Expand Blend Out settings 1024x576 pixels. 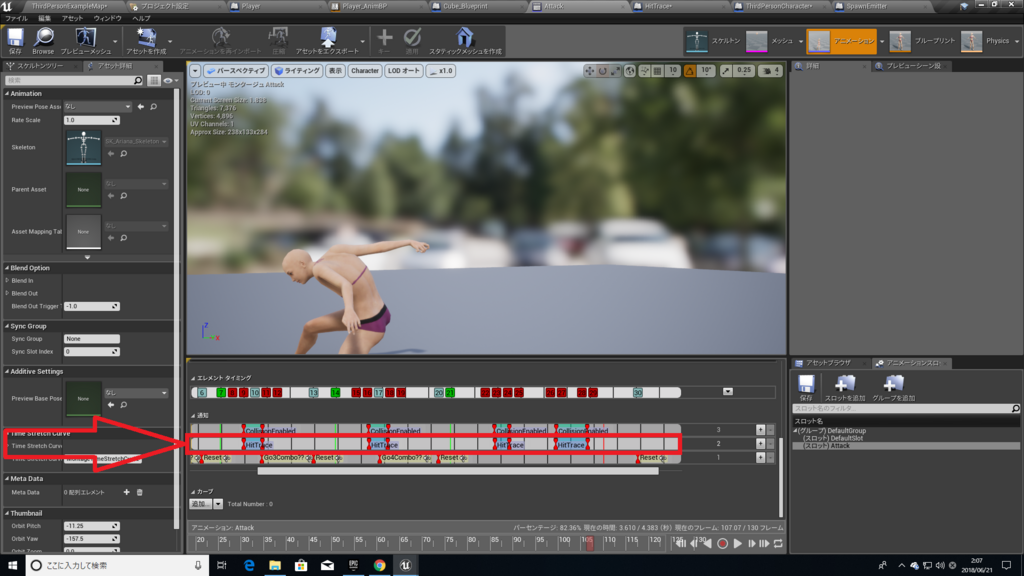click(7, 293)
